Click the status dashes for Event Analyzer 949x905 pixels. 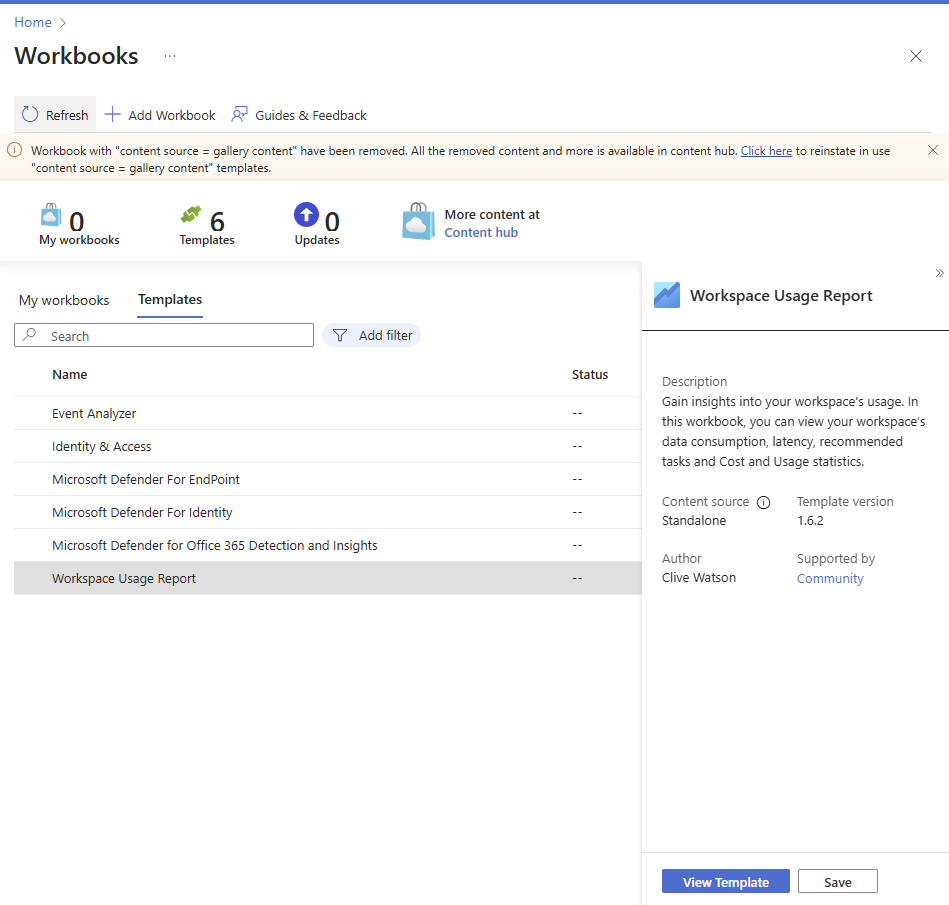click(577, 413)
